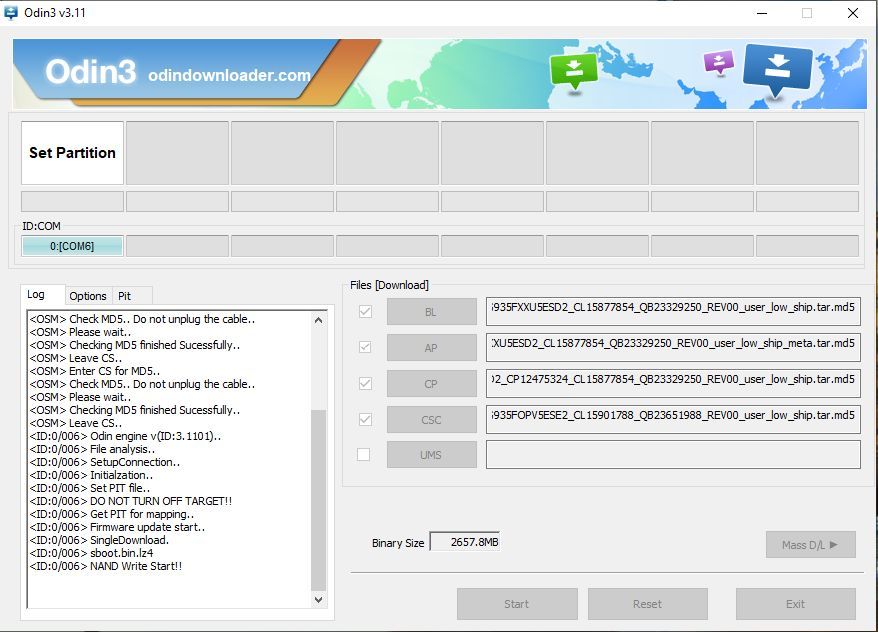The image size is (878, 632).
Task: Open the Pit tab
Action: (125, 296)
